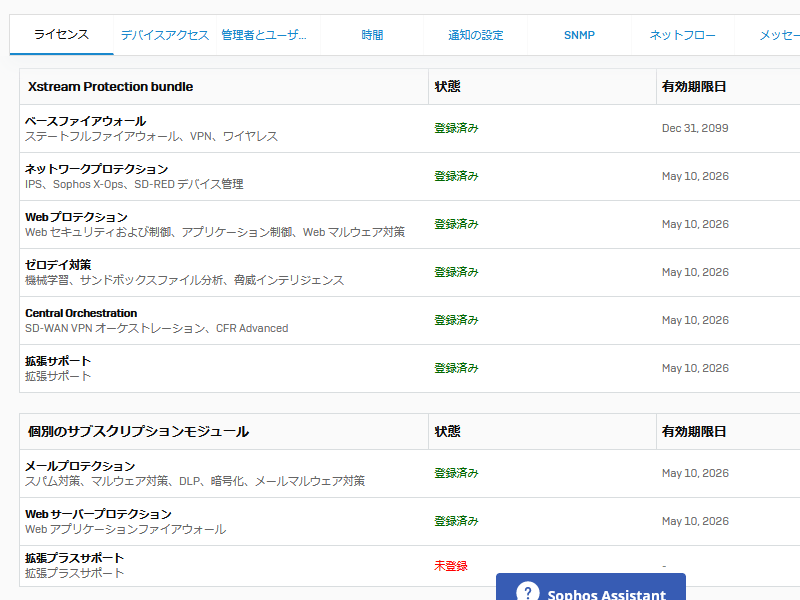Click the 個別のサブスクリプションモジュール table header
The image size is (800, 600).
tap(138, 432)
